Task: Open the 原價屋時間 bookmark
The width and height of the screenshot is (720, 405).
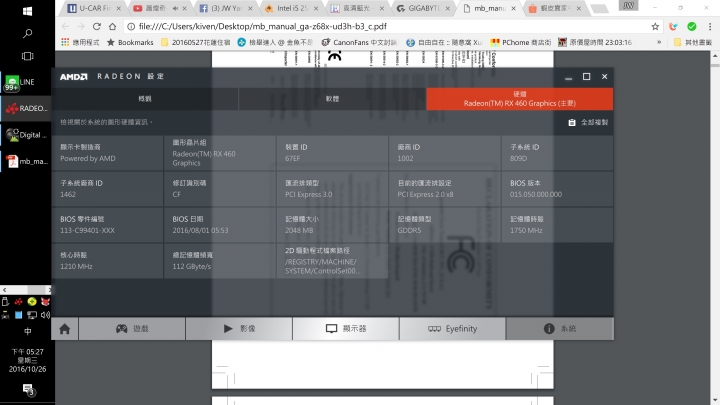Action: (595, 42)
